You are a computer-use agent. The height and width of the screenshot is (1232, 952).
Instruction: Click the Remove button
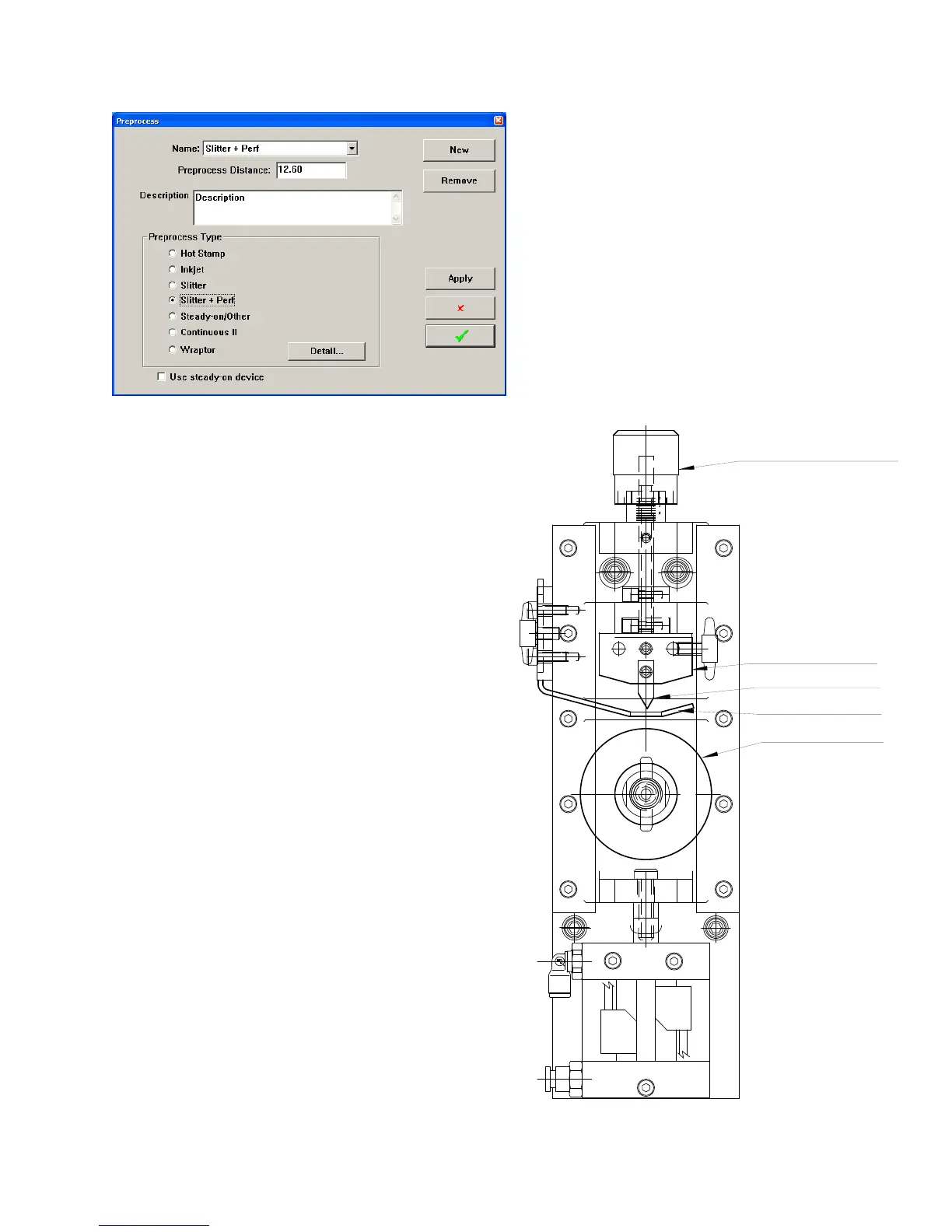(x=459, y=180)
